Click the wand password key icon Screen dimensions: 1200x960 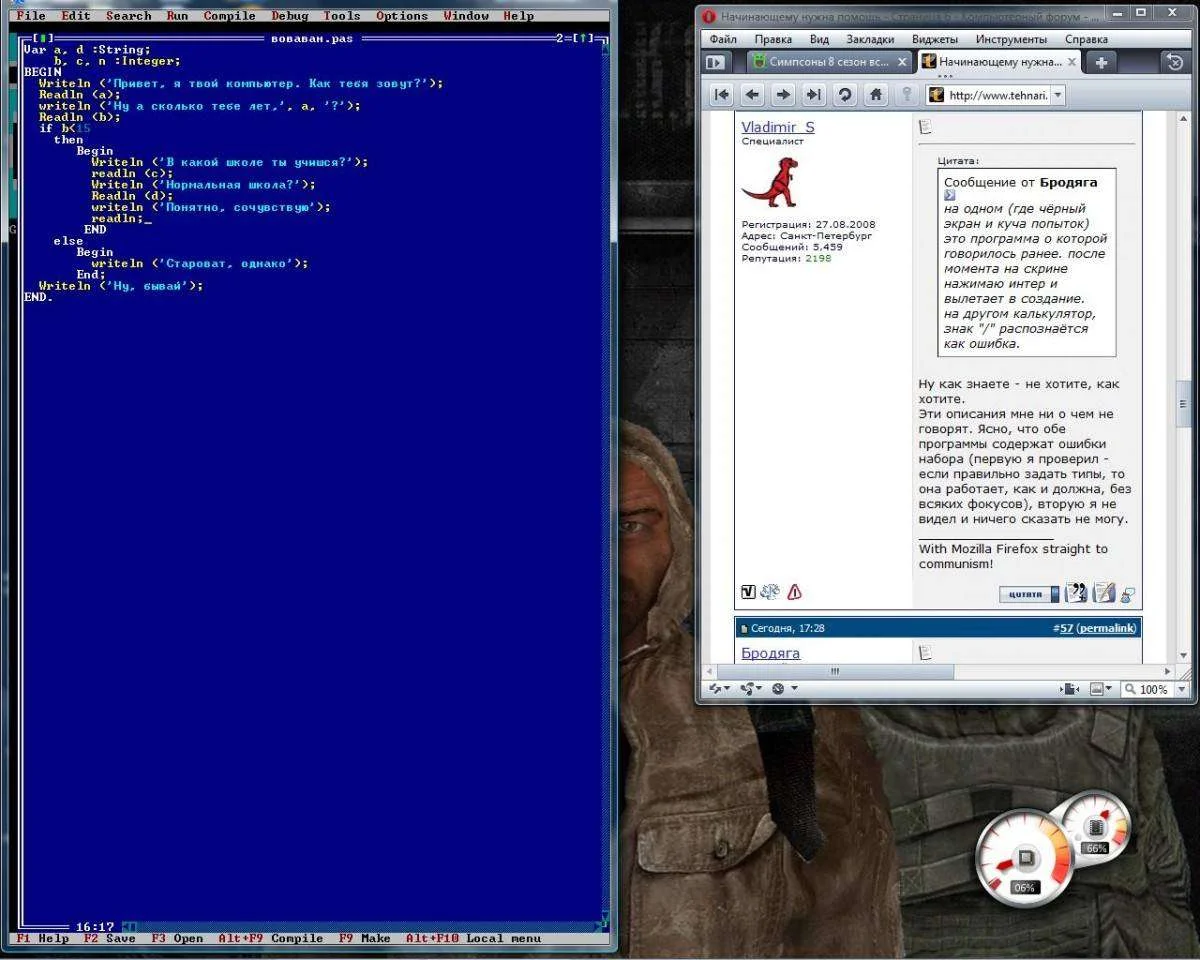[907, 95]
